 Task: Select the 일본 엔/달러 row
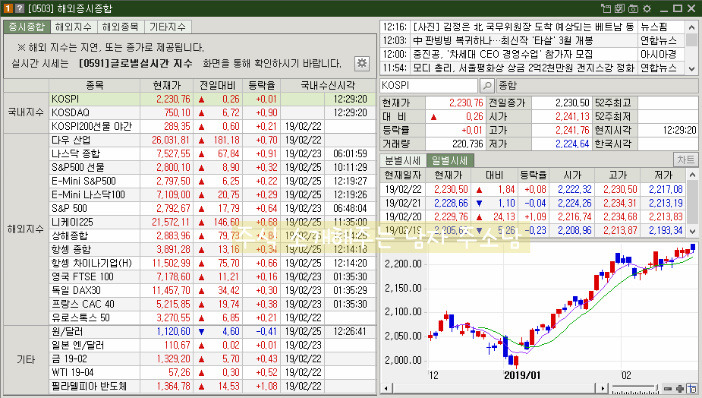pyautogui.click(x=212, y=345)
